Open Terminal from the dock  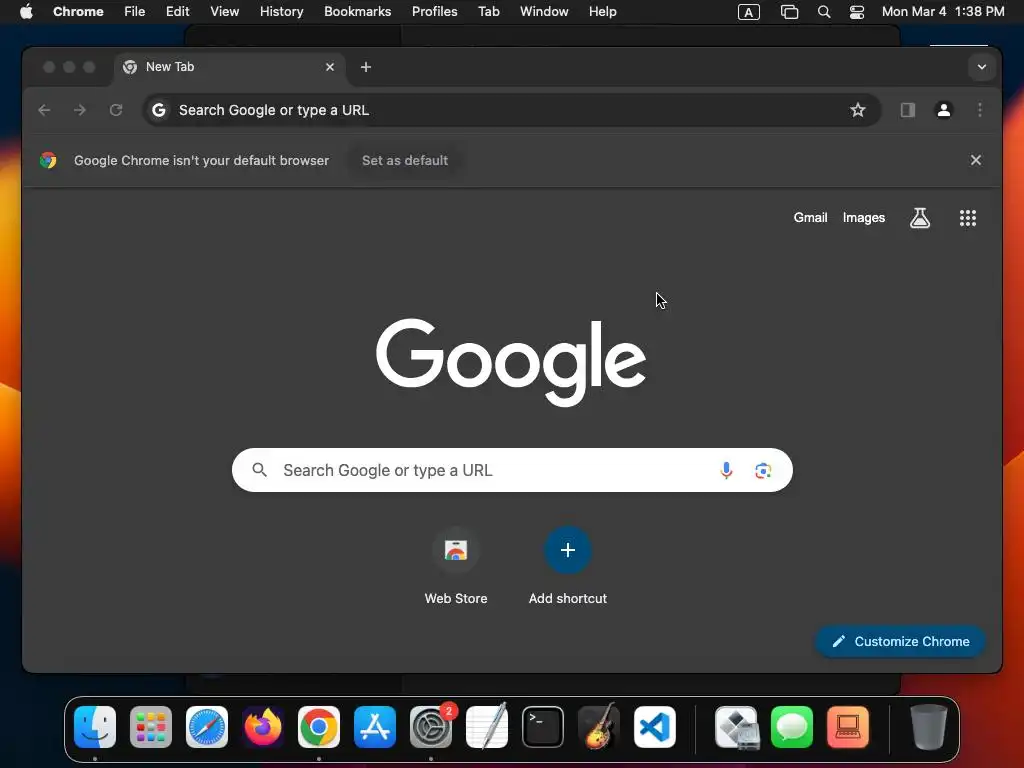pyautogui.click(x=543, y=727)
